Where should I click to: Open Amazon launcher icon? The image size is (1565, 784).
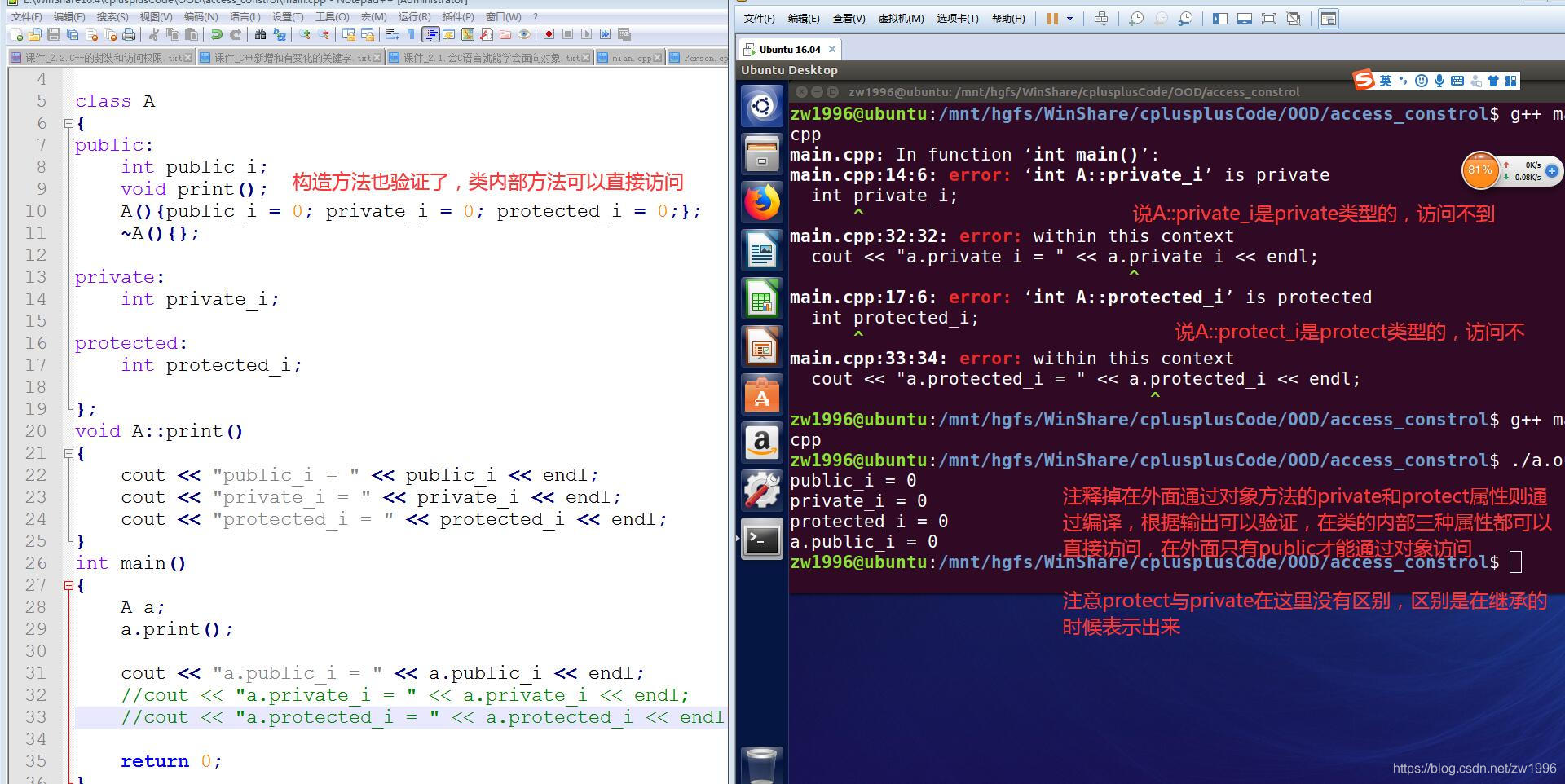[762, 443]
